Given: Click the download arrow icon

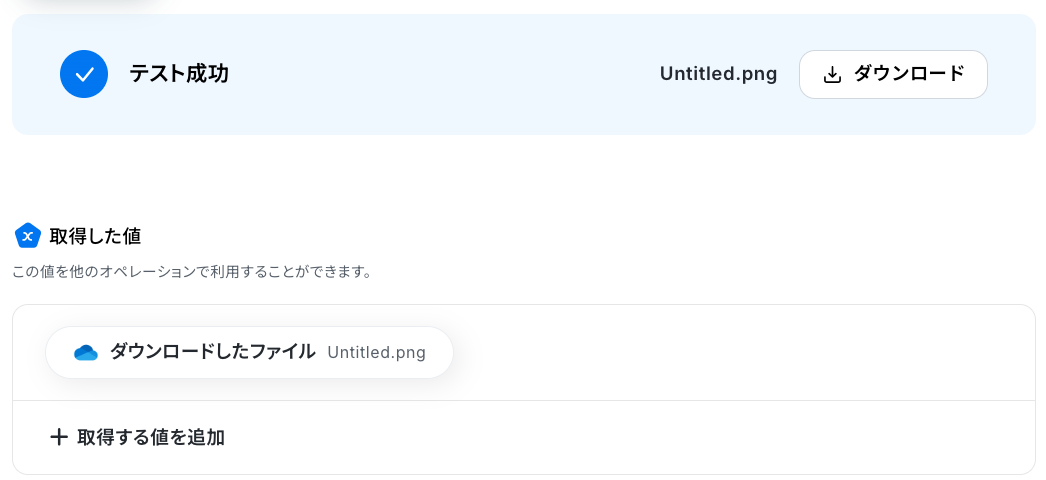Looking at the screenshot, I should [x=832, y=75].
